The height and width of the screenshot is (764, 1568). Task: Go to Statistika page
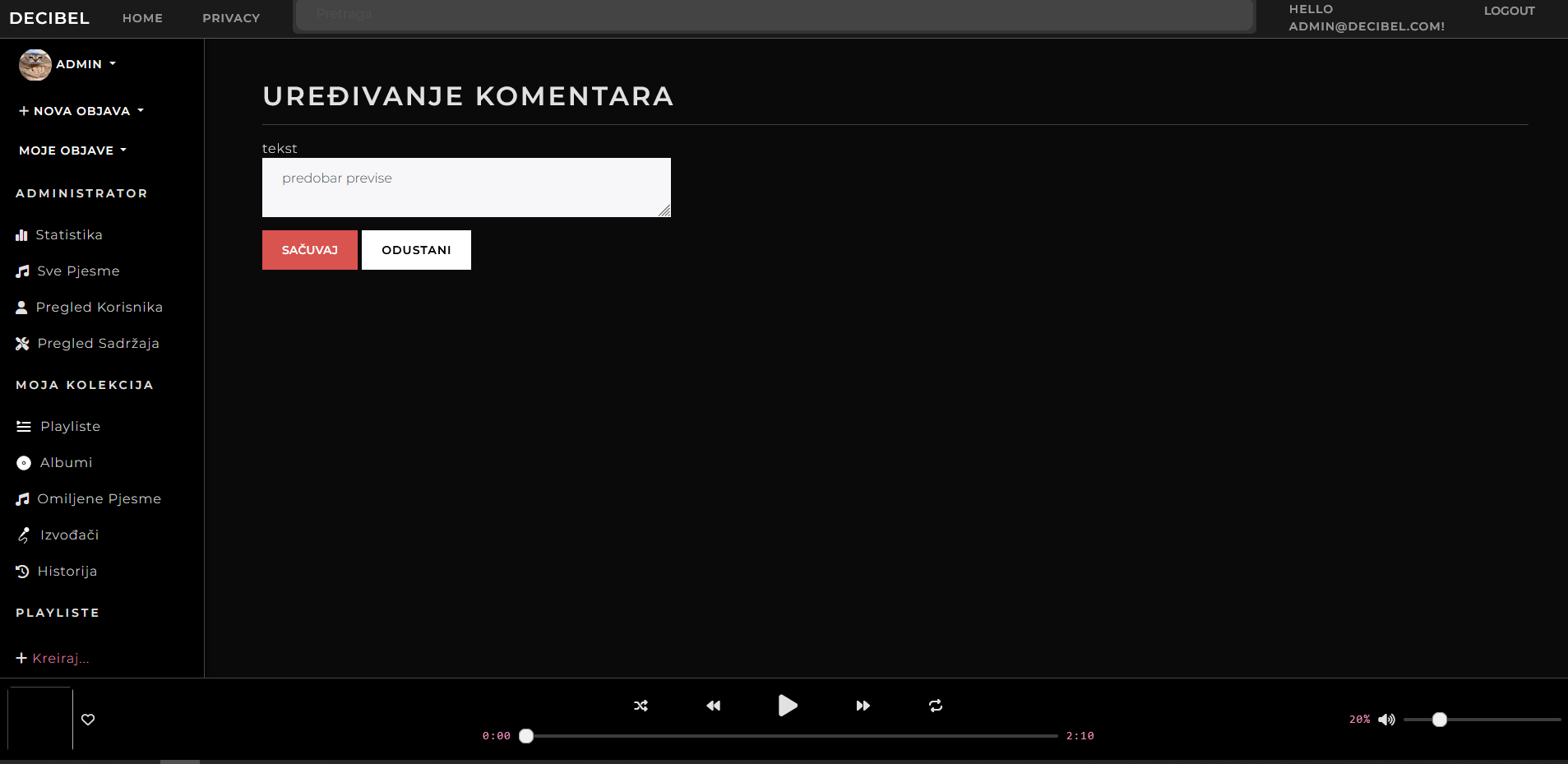tap(69, 235)
